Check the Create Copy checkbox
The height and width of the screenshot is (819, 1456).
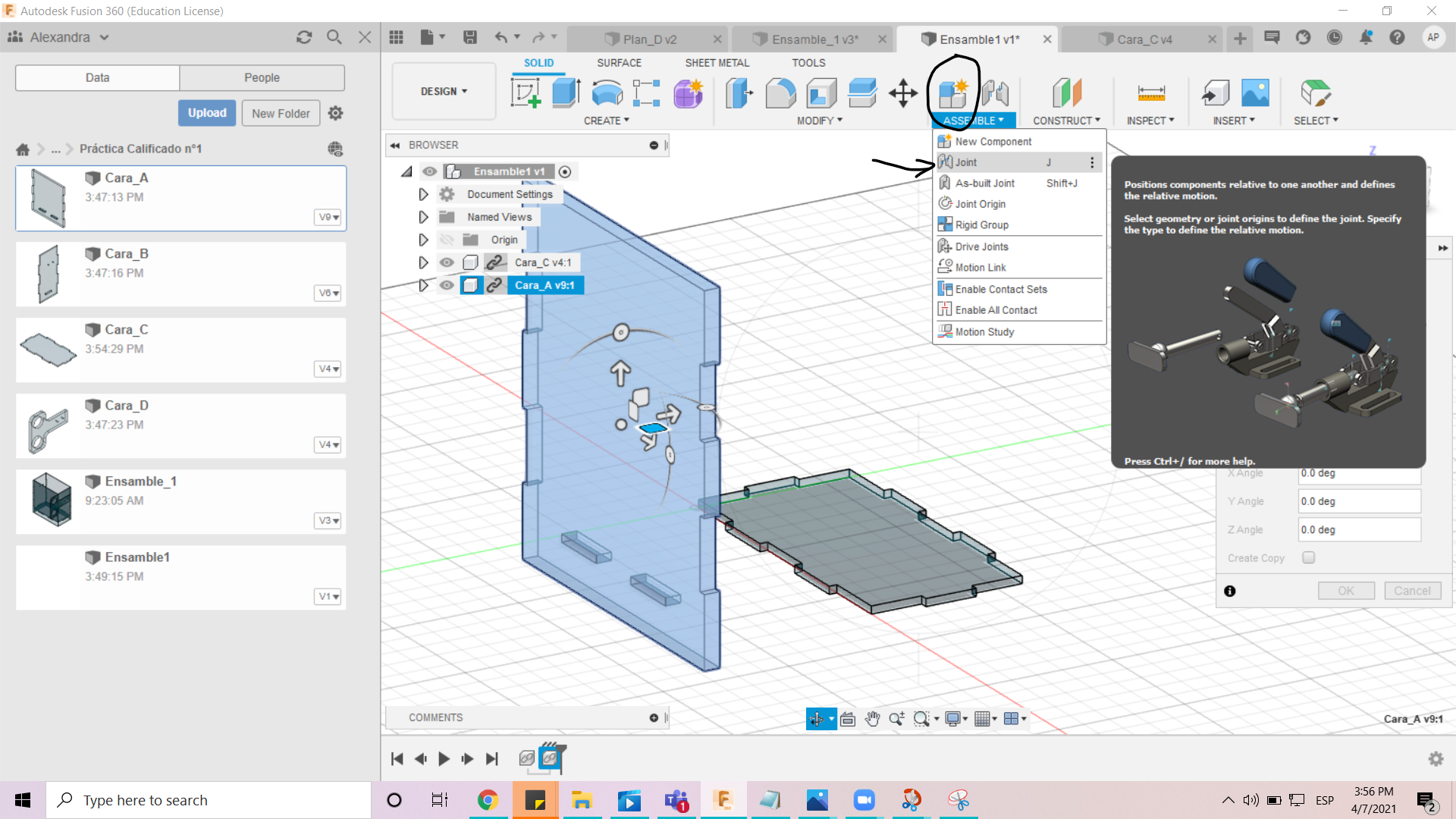[x=1308, y=557]
